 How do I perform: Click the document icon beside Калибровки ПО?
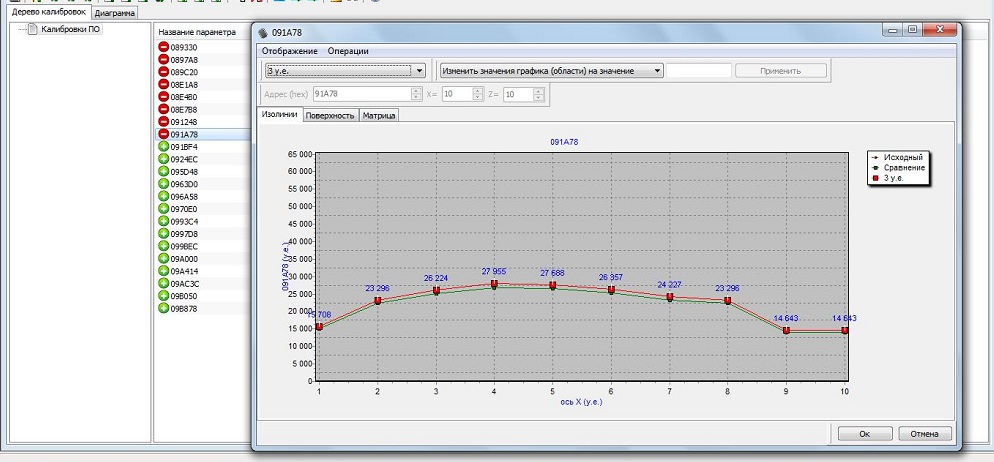pyautogui.click(x=33, y=29)
